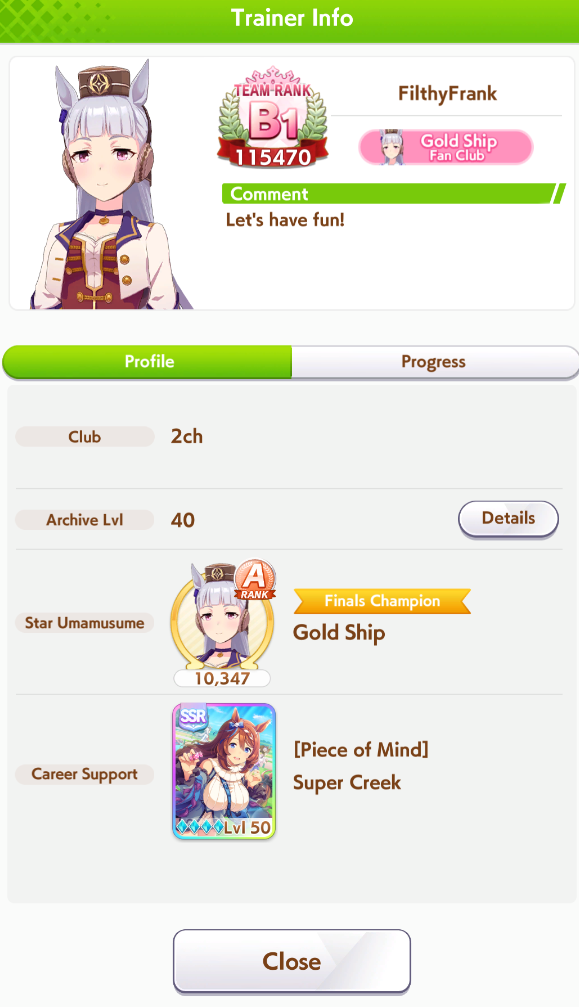Click the Team Rank B1 badge
Viewport: 579px width, 1007px height.
[x=273, y=117]
